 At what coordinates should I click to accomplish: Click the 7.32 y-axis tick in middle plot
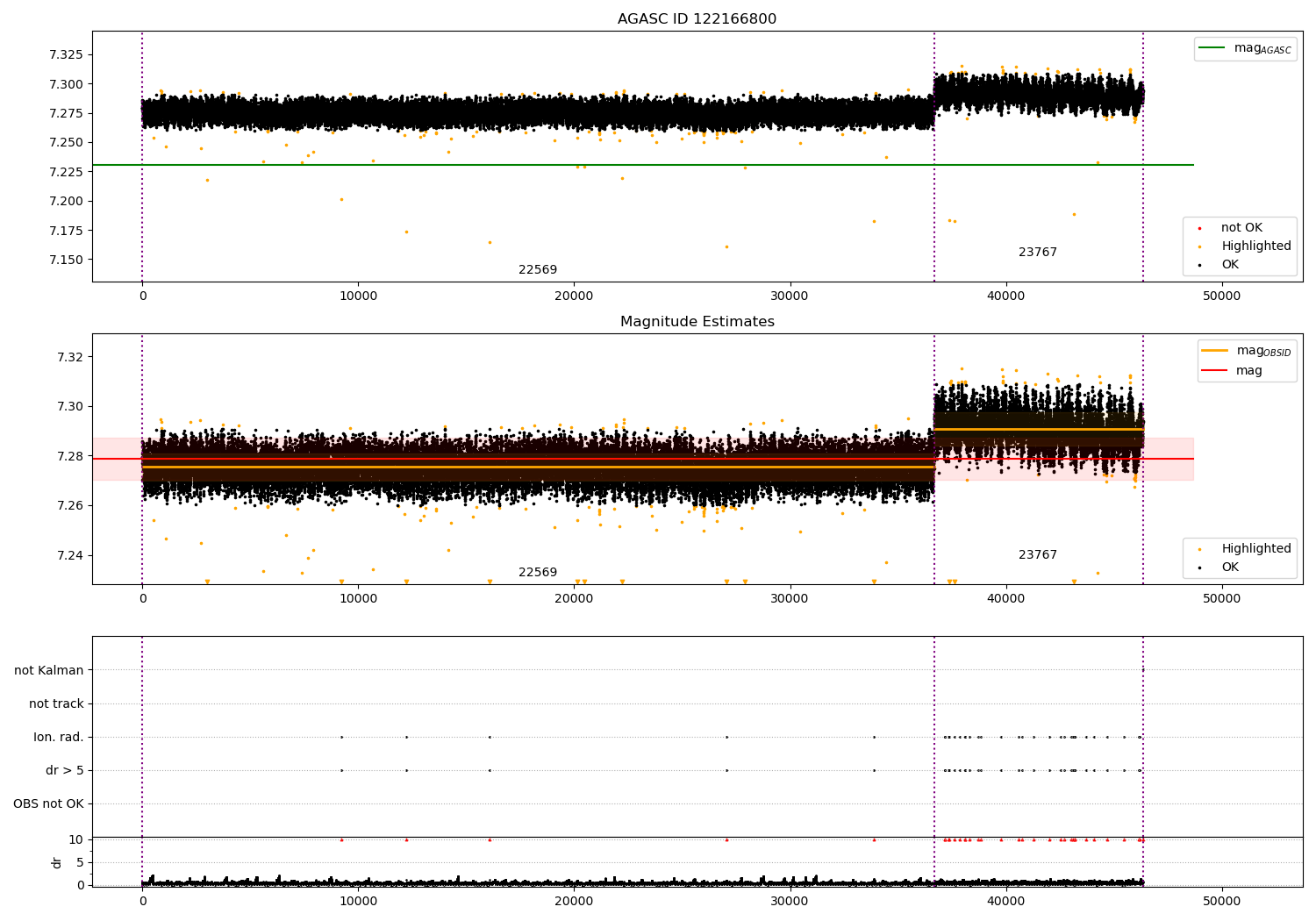70,357
